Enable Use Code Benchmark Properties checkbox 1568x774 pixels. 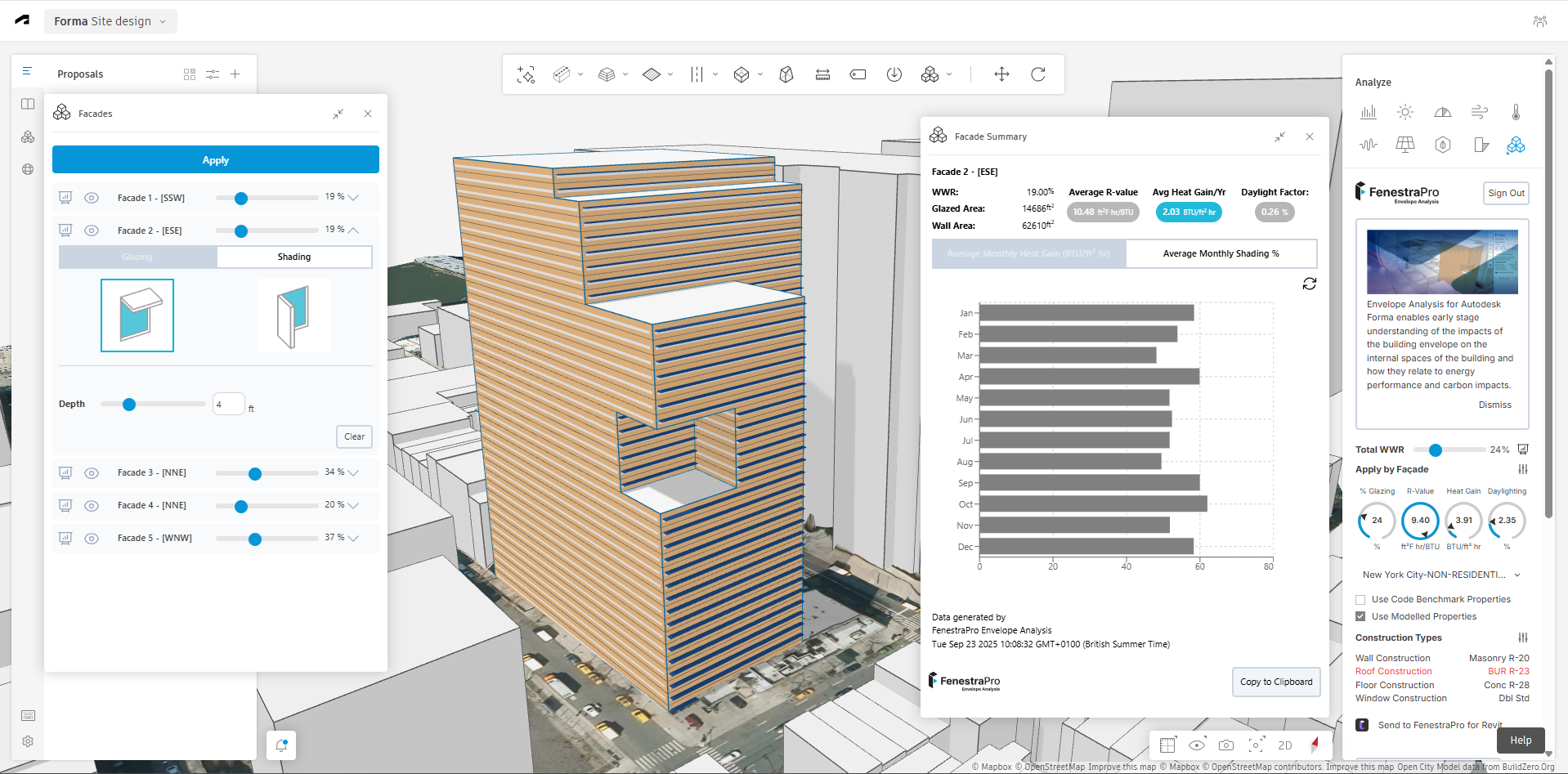pyautogui.click(x=1360, y=600)
